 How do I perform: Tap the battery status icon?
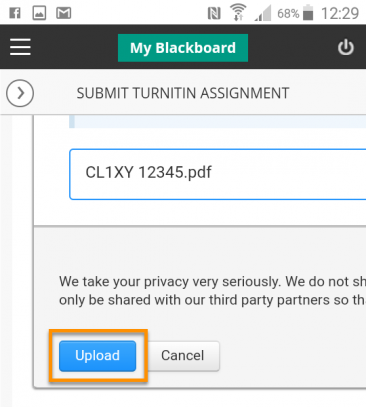tap(308, 13)
